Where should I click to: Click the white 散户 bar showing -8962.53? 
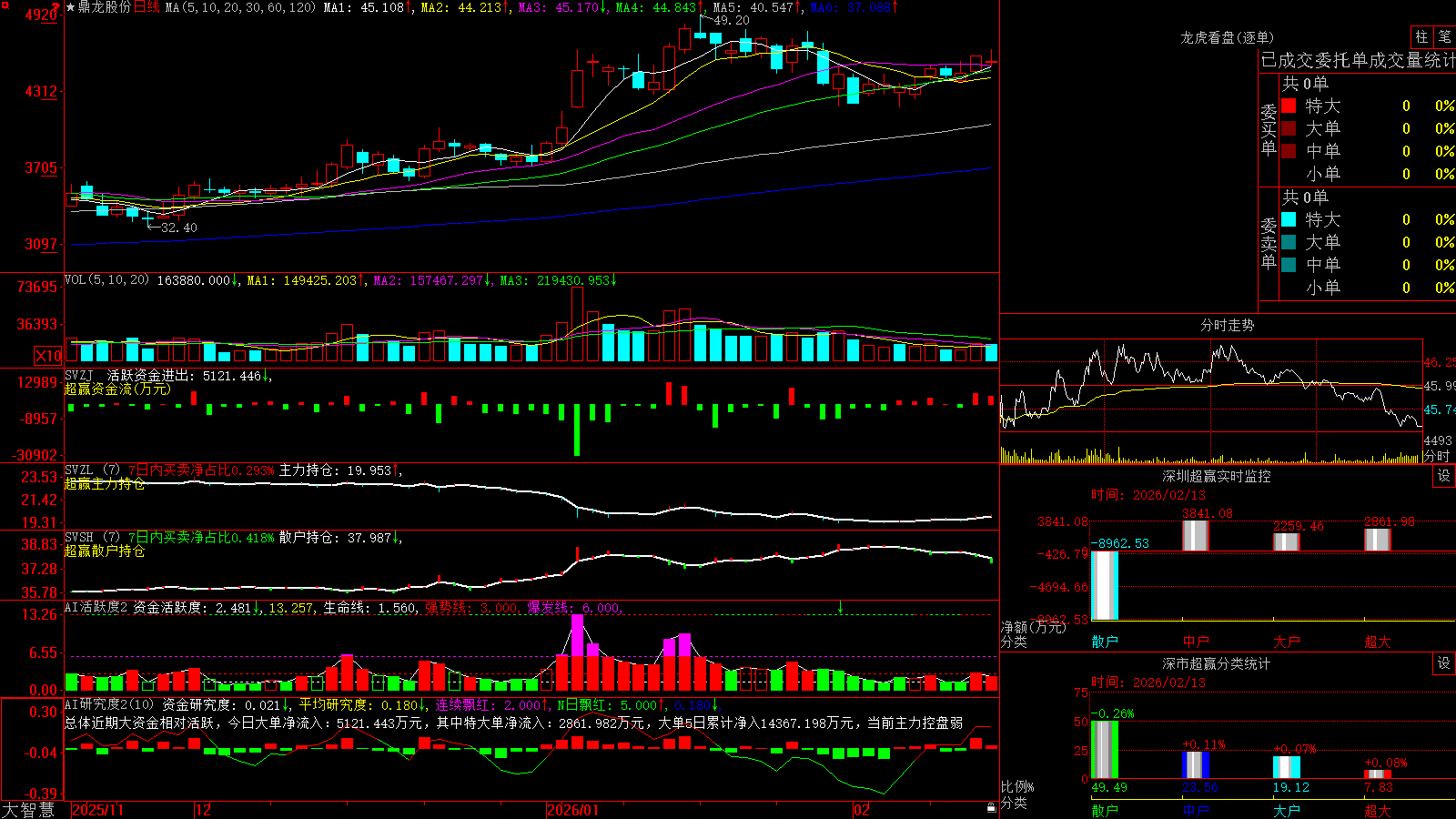[x=1105, y=585]
